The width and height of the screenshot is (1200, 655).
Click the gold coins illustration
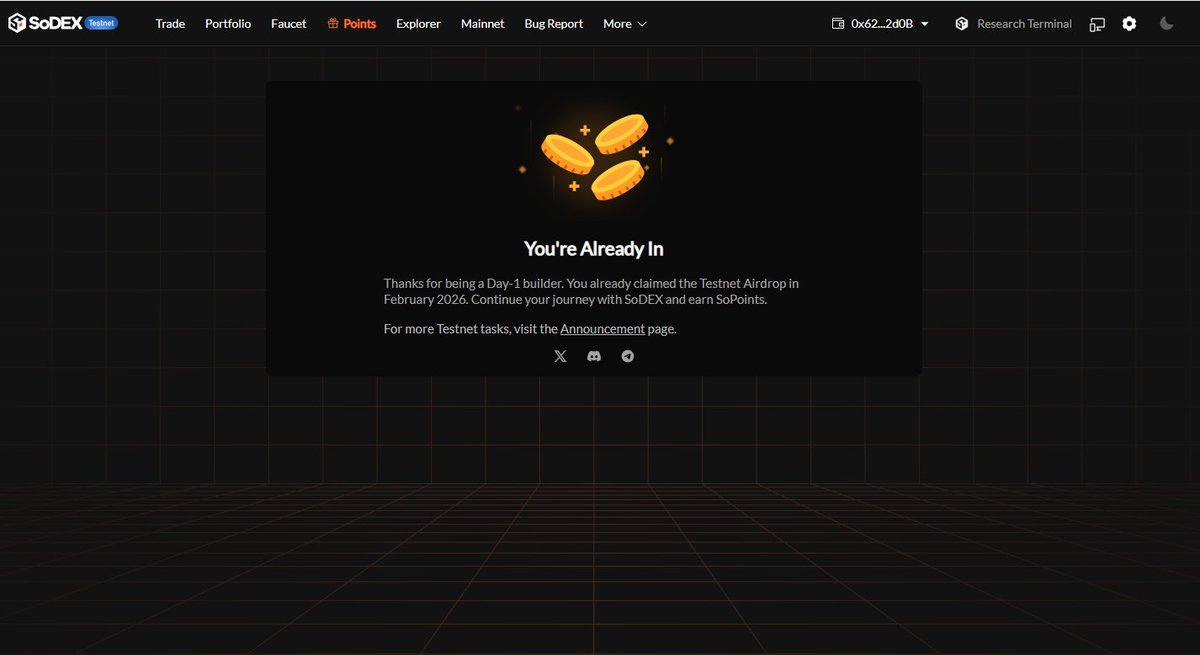coord(595,155)
